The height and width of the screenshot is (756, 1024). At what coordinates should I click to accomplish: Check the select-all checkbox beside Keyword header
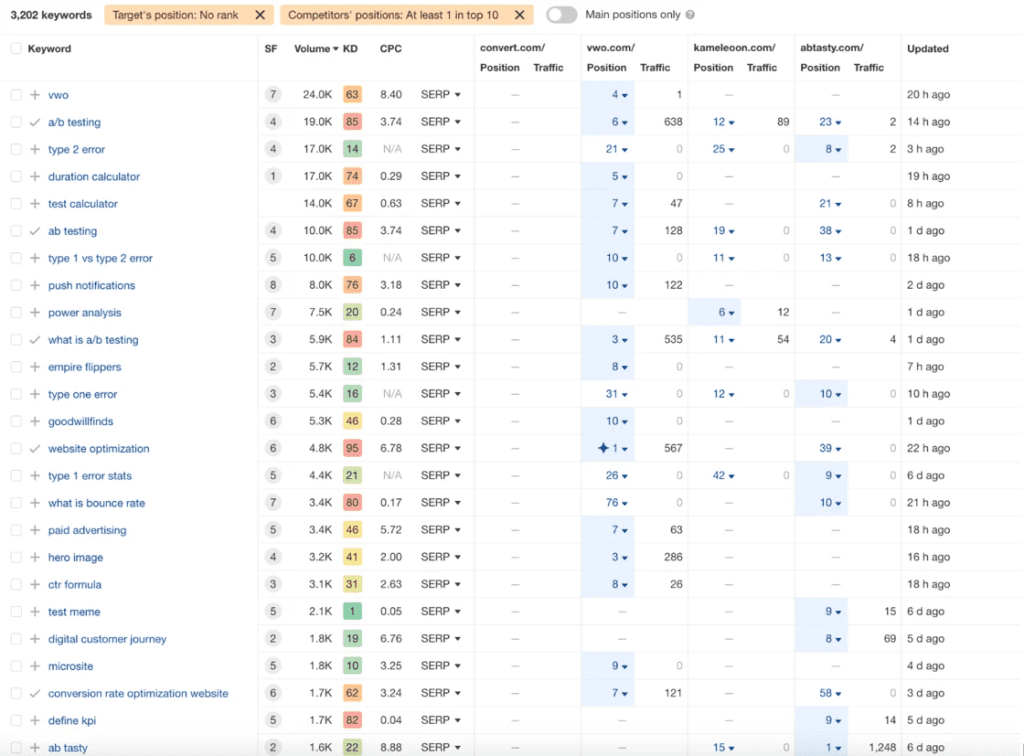pos(16,48)
